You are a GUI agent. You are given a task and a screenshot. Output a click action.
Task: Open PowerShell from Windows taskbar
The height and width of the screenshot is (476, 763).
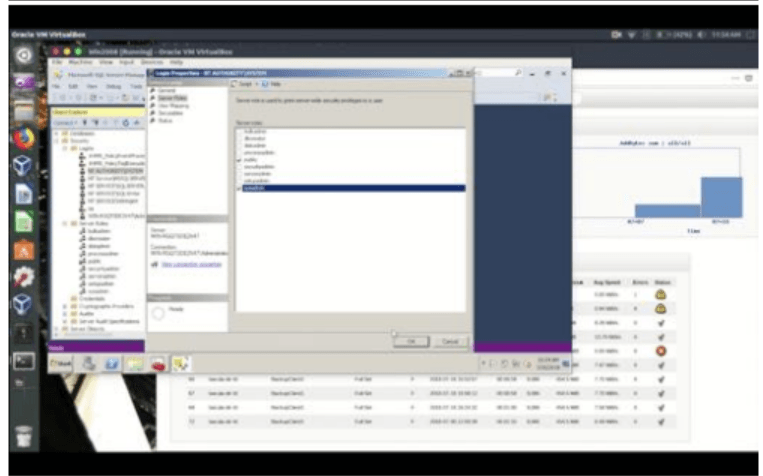[111, 364]
